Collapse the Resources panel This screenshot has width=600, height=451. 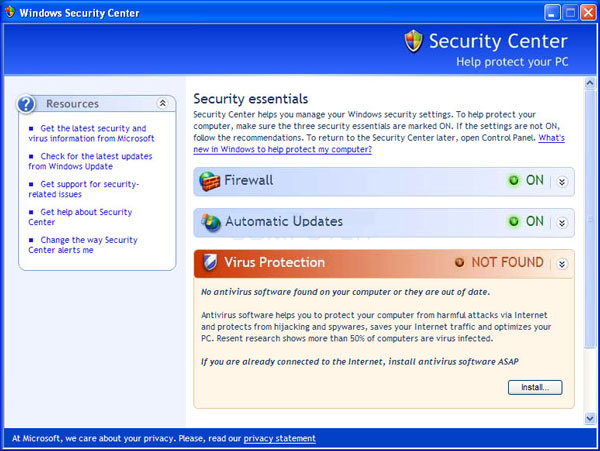tap(163, 103)
